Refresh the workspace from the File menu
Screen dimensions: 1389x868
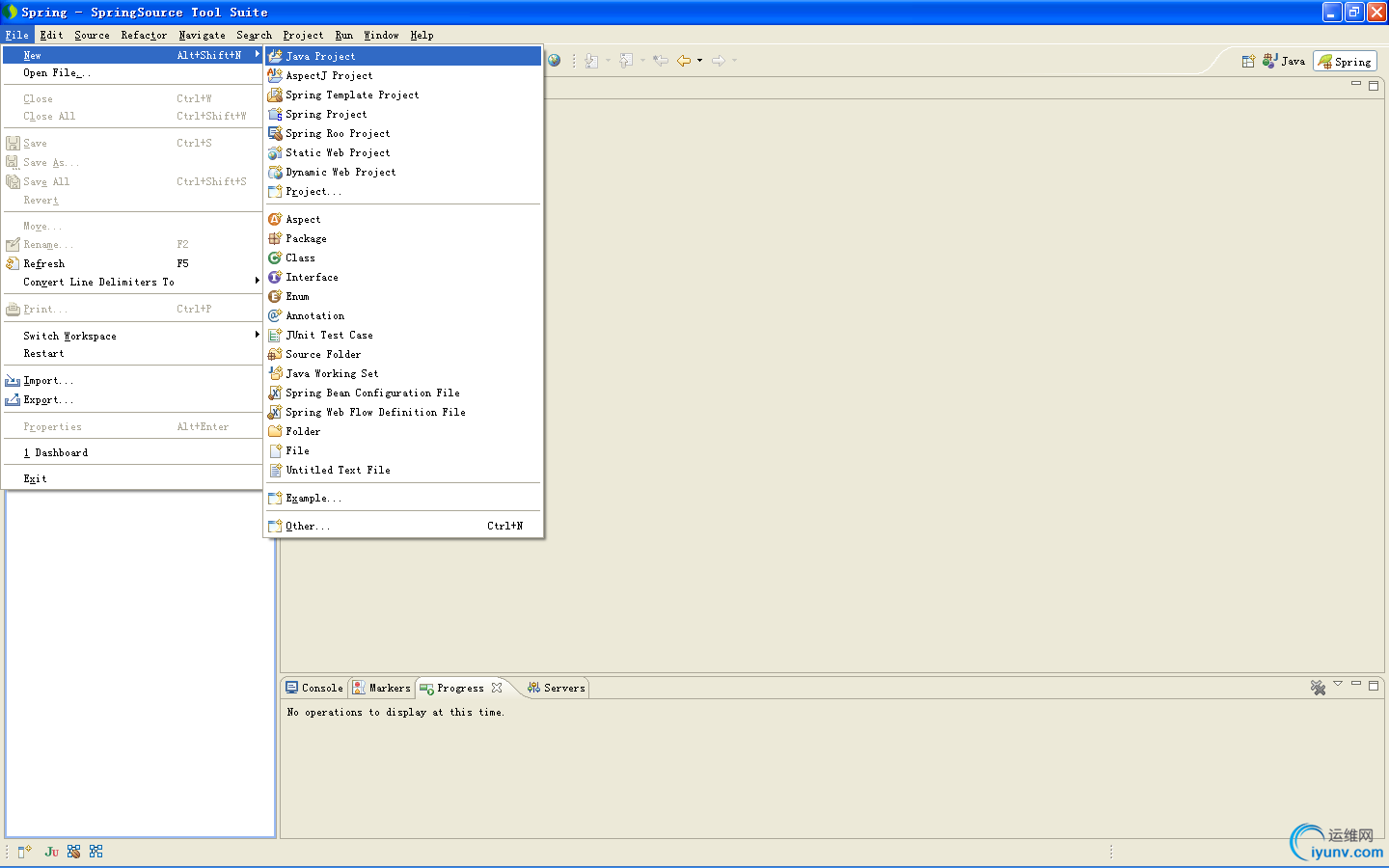tap(133, 263)
